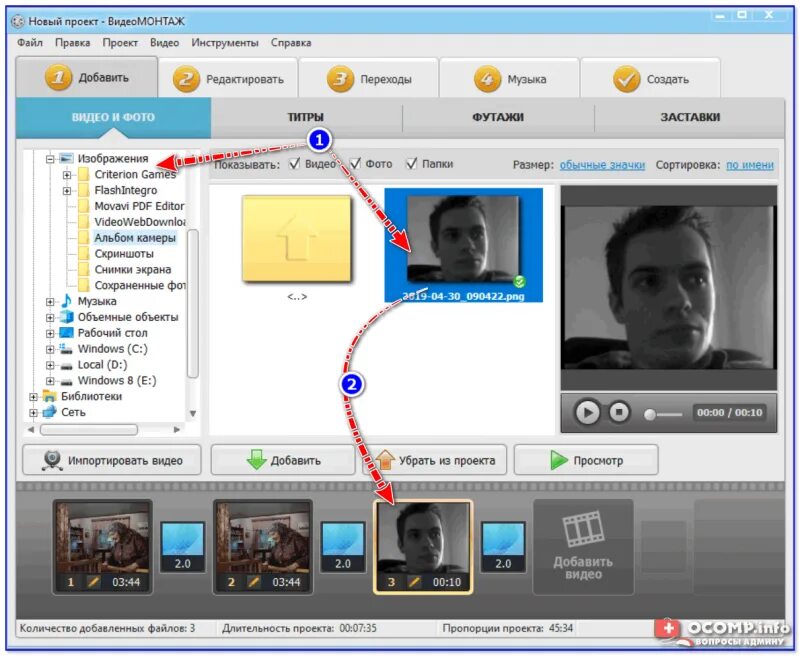
Task: Select timeline clip 3
Action: coord(423,547)
